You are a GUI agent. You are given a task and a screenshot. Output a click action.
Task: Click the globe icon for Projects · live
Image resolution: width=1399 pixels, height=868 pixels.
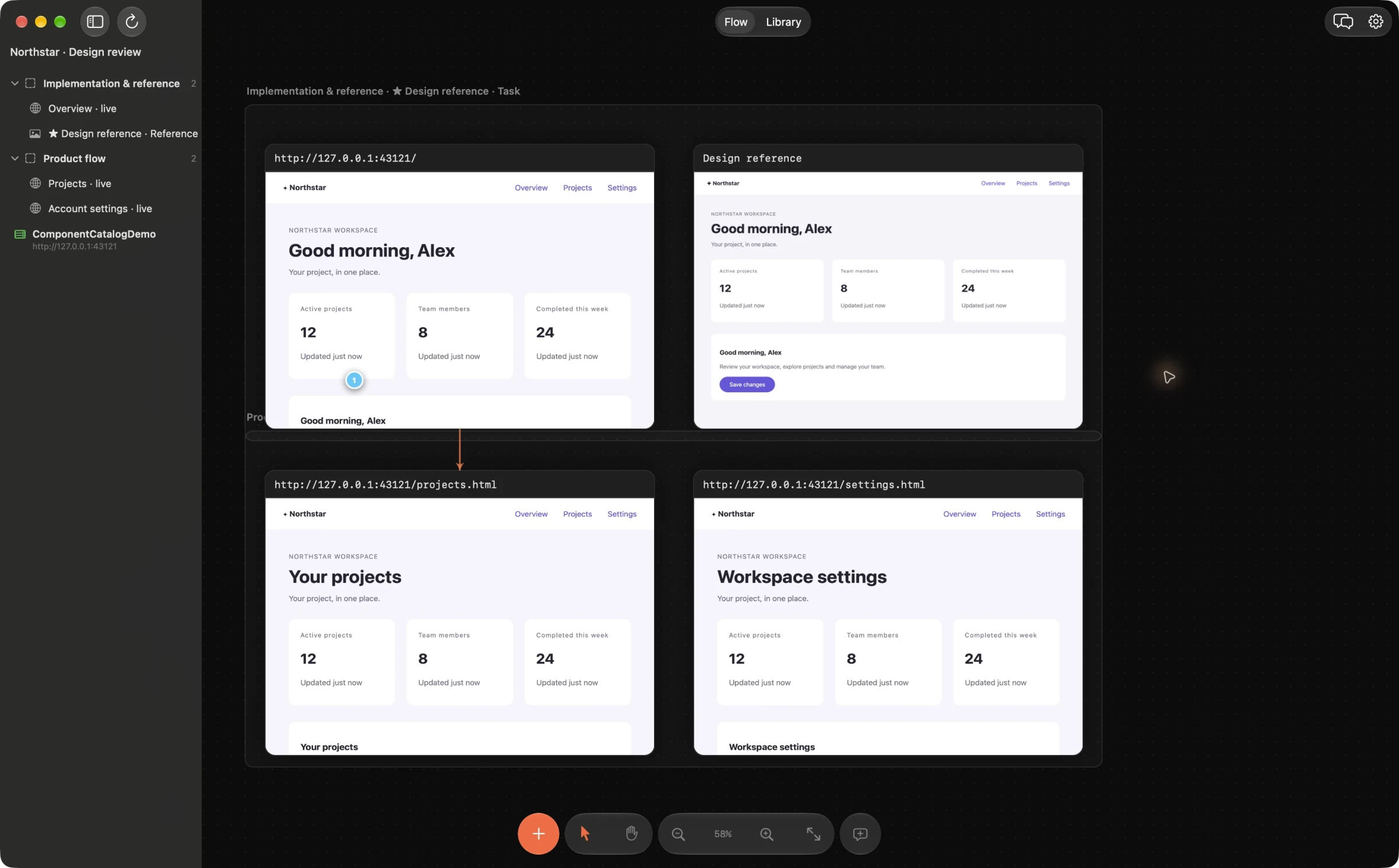pos(36,184)
